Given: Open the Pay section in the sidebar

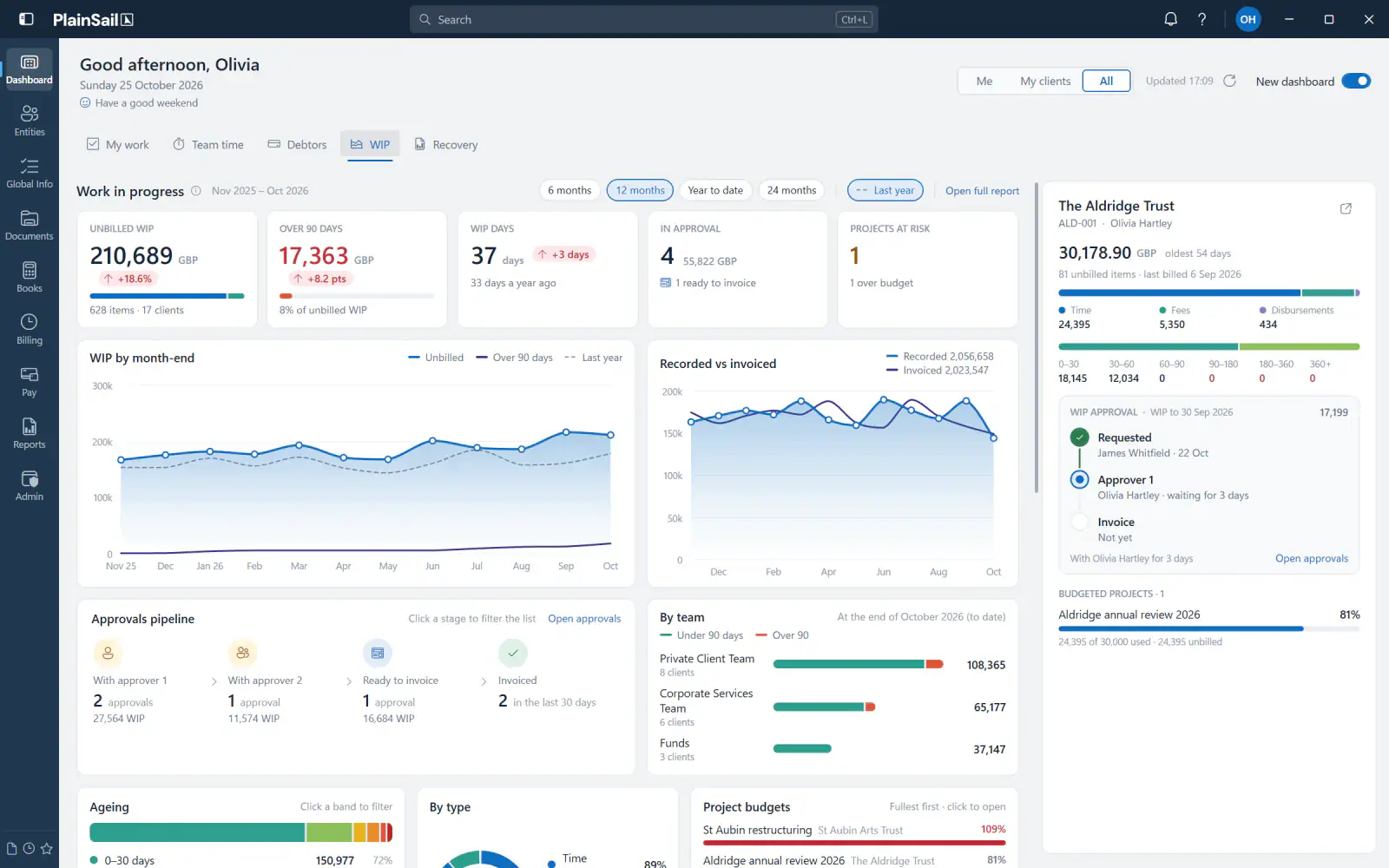Looking at the screenshot, I should (x=30, y=382).
